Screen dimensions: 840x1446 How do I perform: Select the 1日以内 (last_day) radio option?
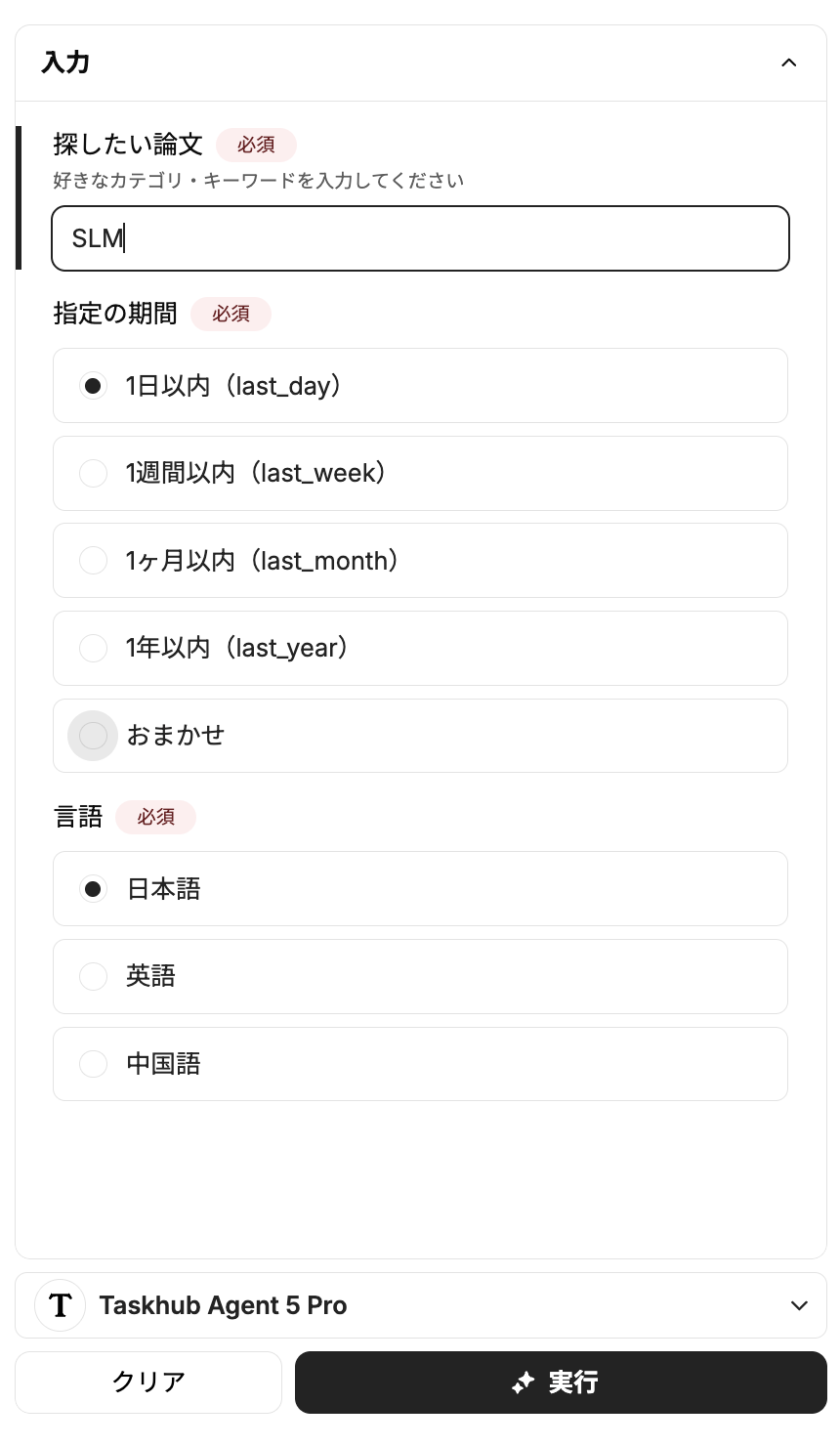(93, 386)
